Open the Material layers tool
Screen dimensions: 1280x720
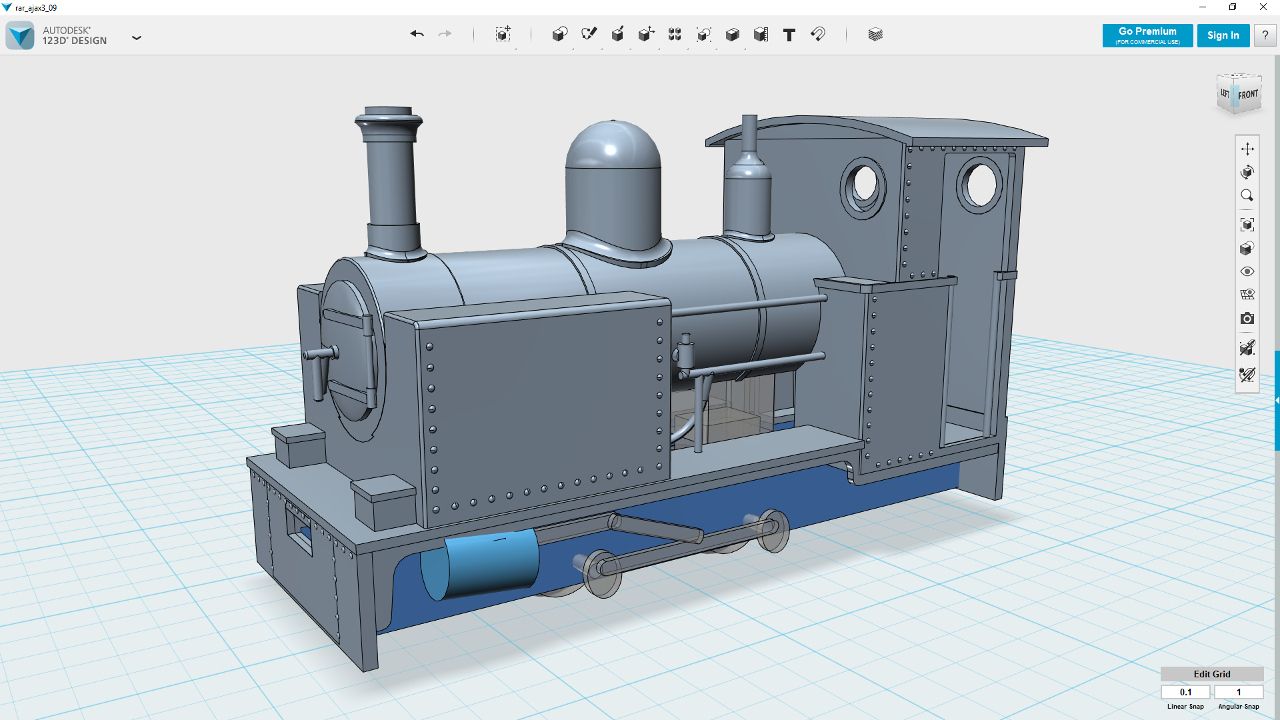point(876,34)
